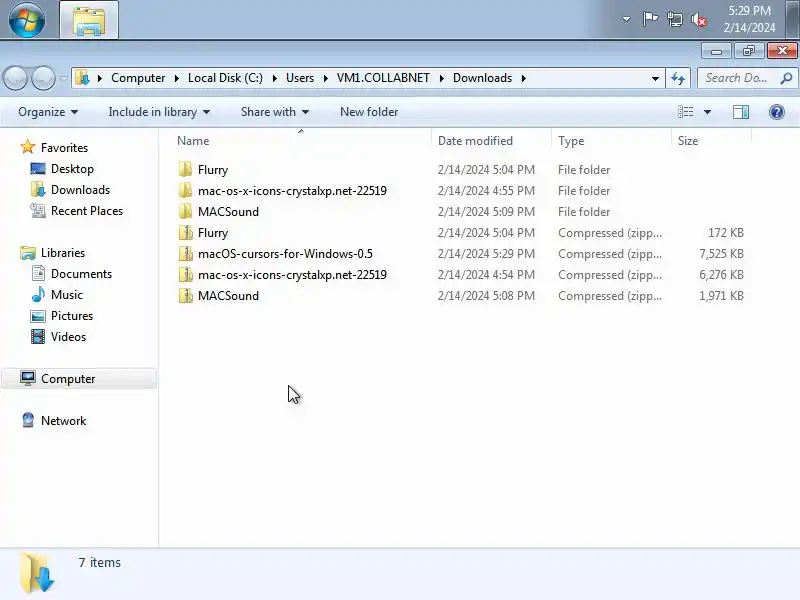Select macOS-cursors-for-Windows-0.5 file name
800x600 pixels.
[x=285, y=254]
